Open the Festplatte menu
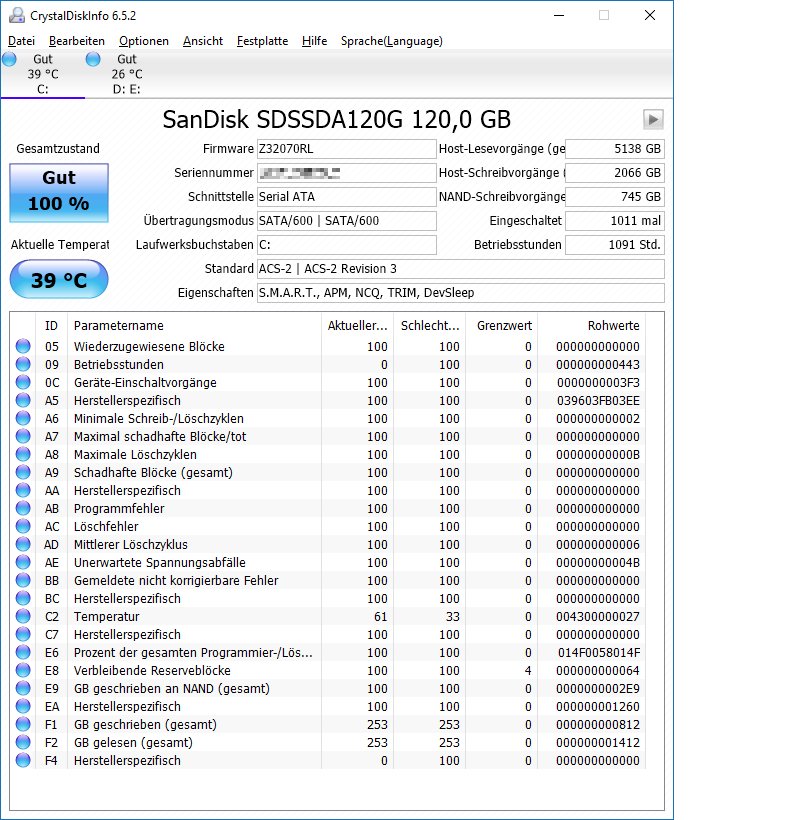The height and width of the screenshot is (820, 800). pyautogui.click(x=262, y=41)
